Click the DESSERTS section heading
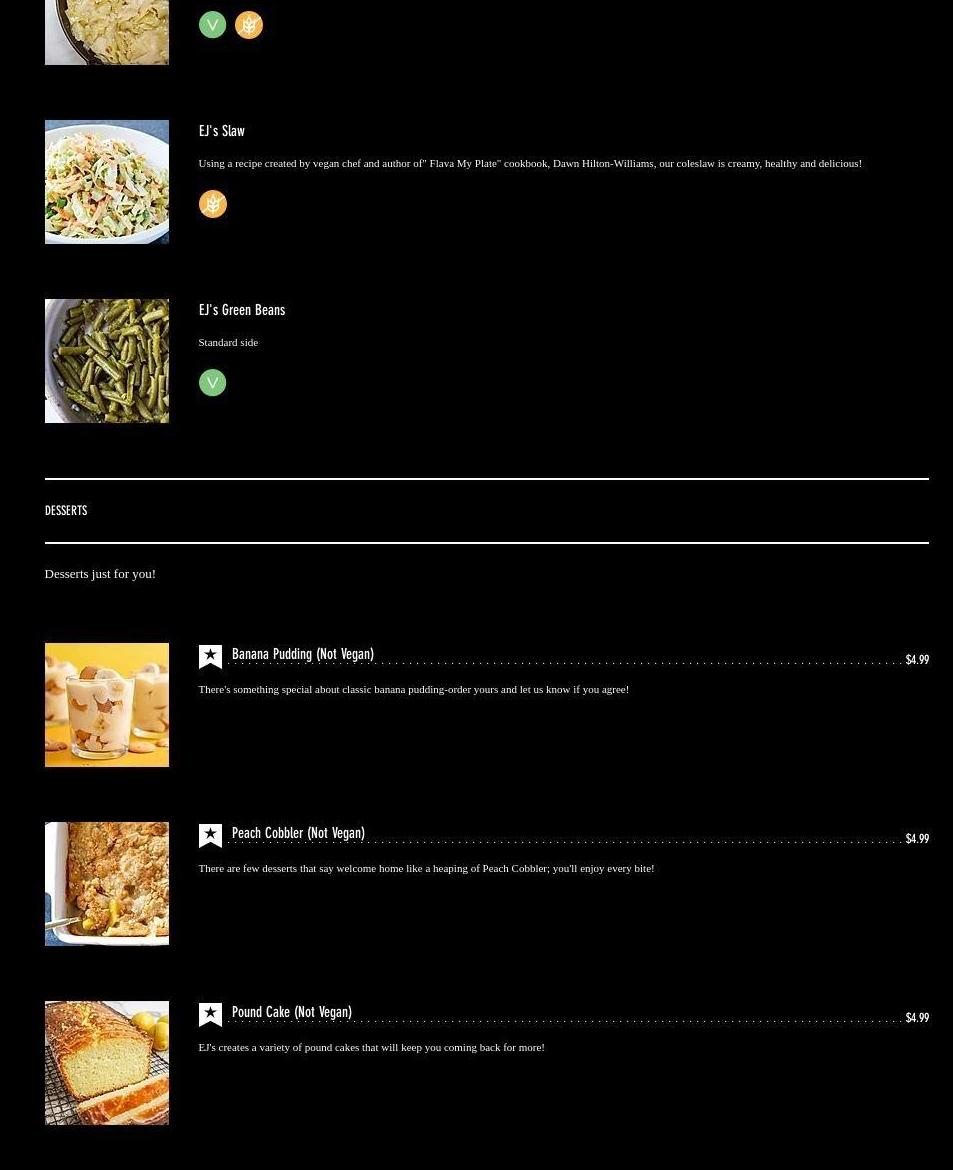This screenshot has width=953, height=1170. 66,510
